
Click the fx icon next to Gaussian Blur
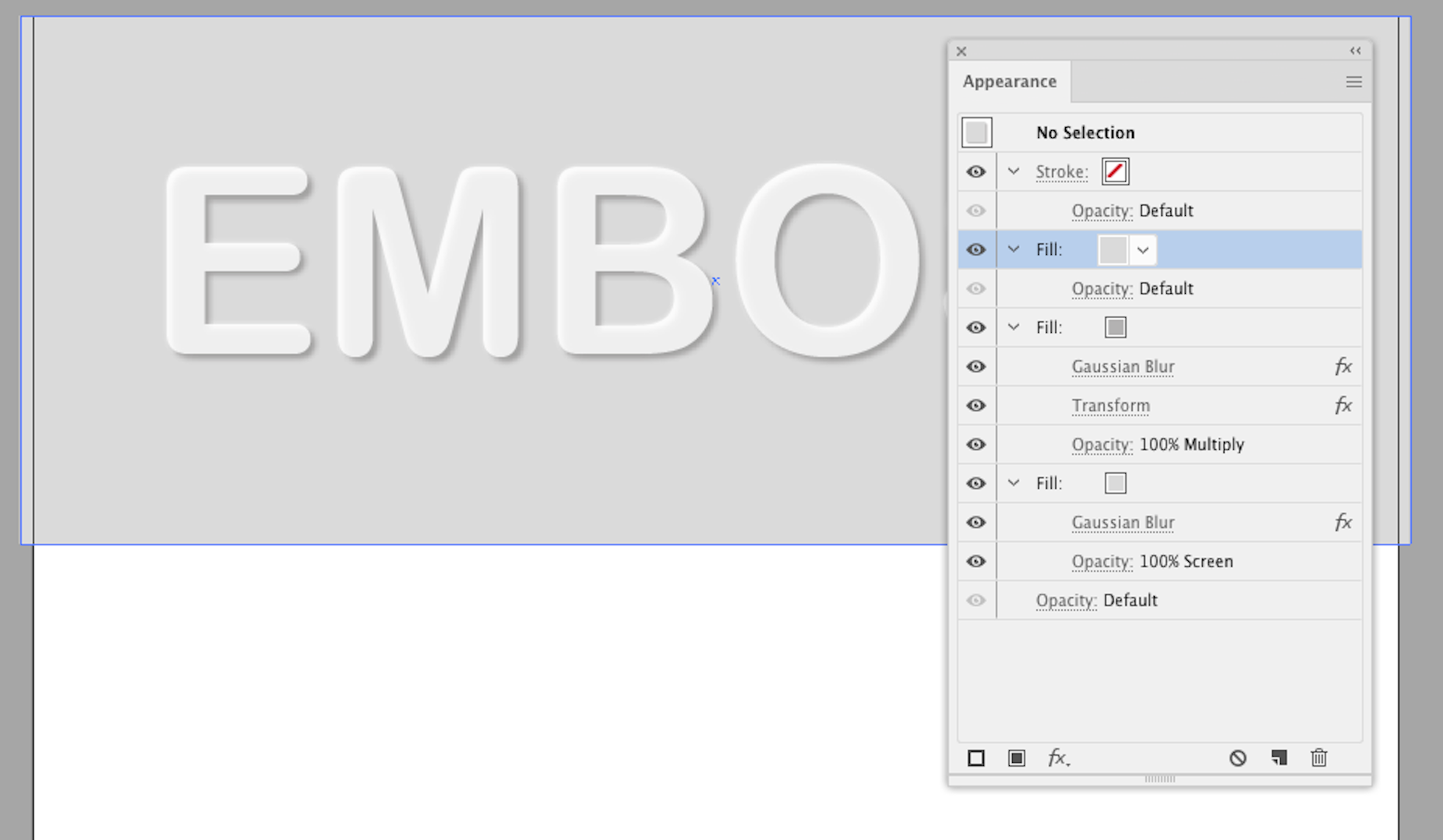coord(1343,366)
